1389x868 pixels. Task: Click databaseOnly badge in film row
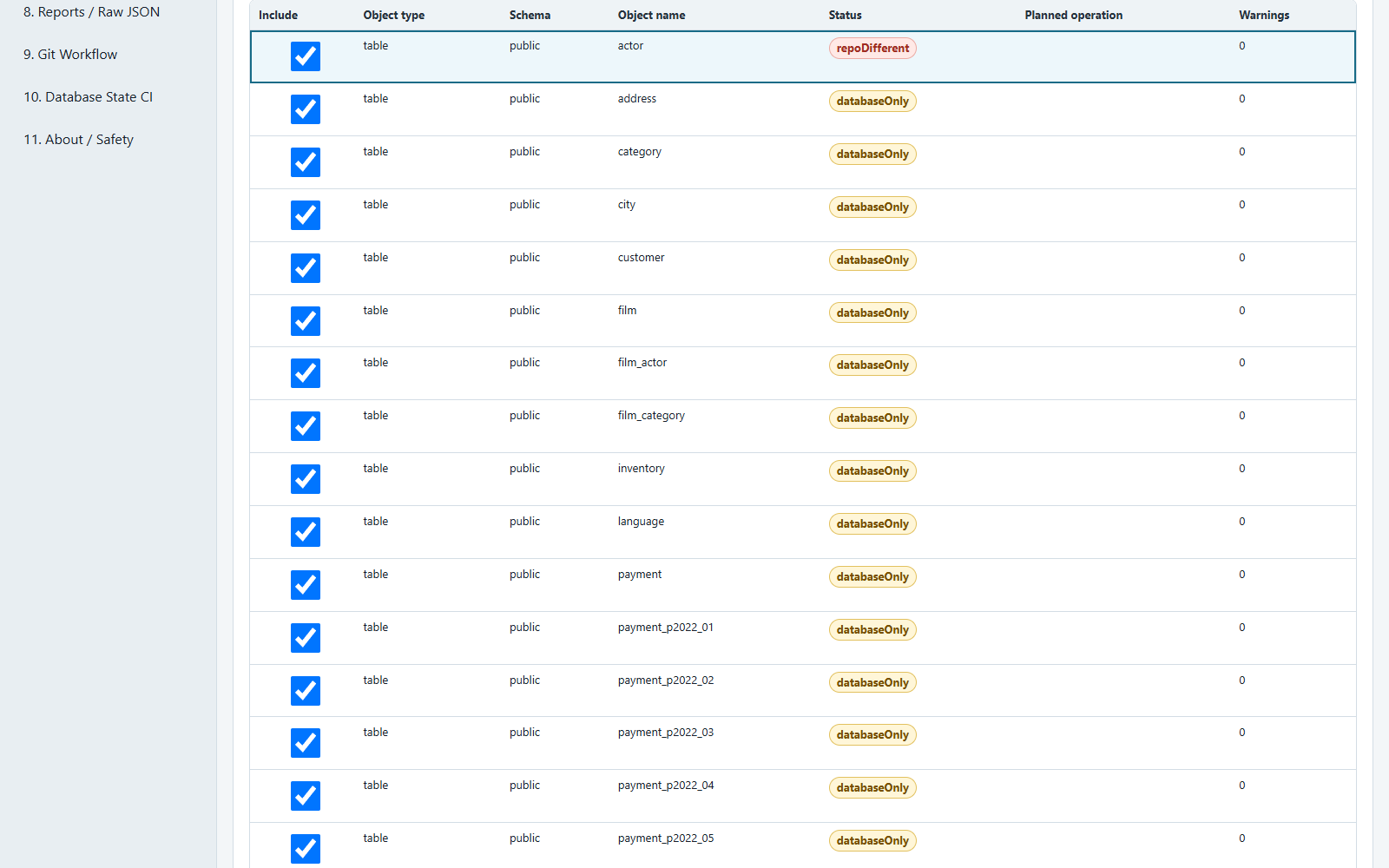tap(872, 313)
